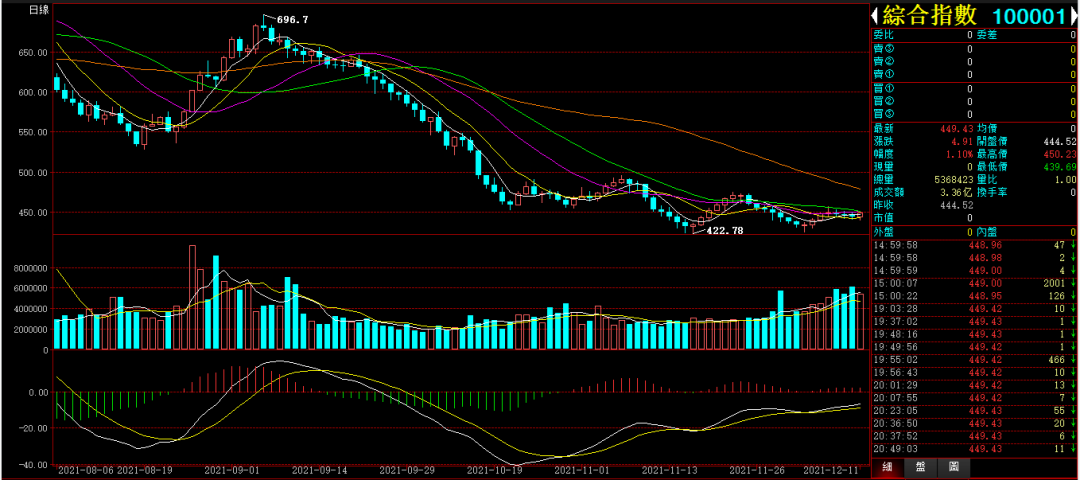Click the 最新 value 449.43
1080x480 pixels.
click(957, 128)
